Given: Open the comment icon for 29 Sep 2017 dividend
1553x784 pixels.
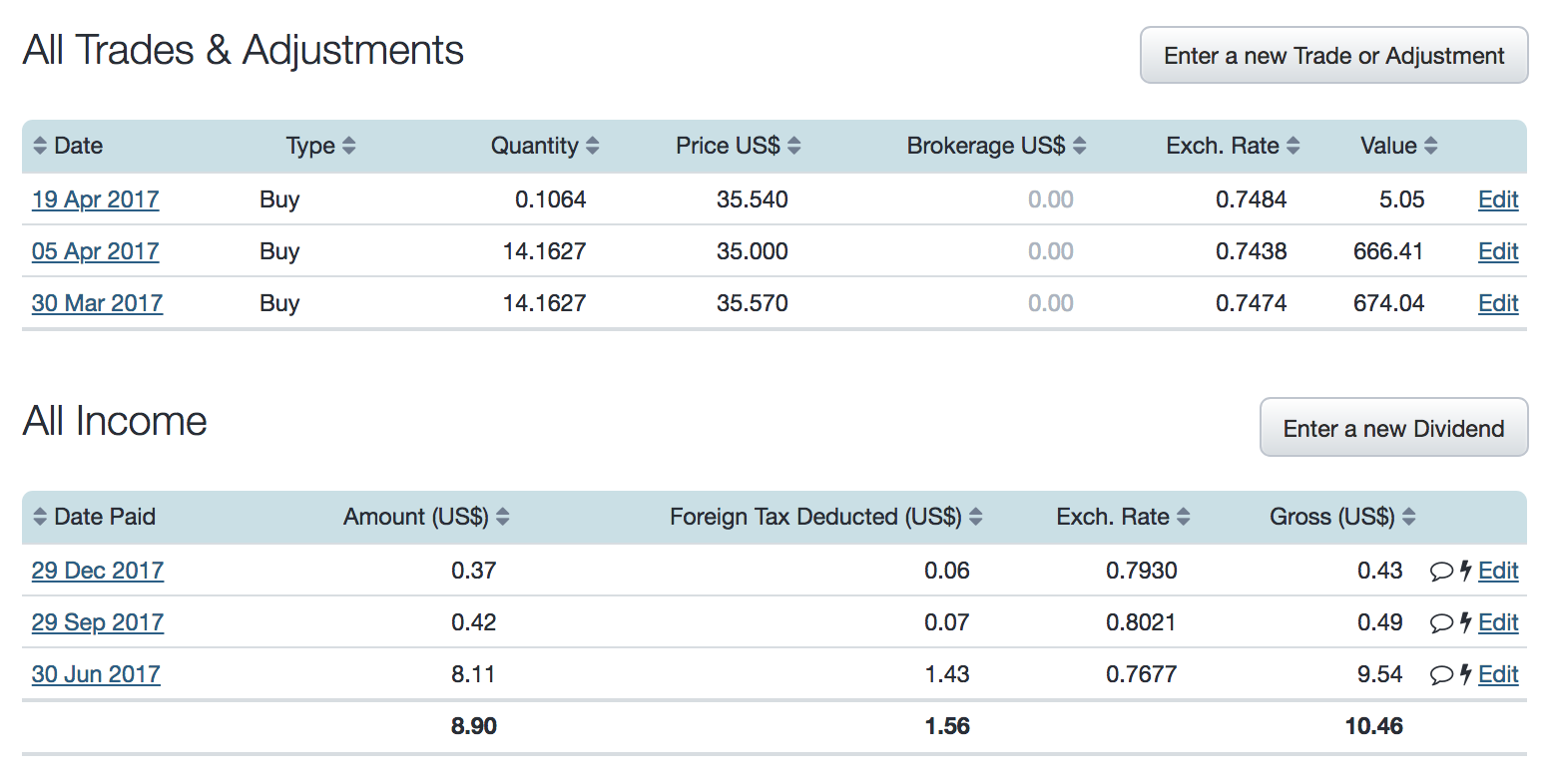Looking at the screenshot, I should pyautogui.click(x=1441, y=622).
